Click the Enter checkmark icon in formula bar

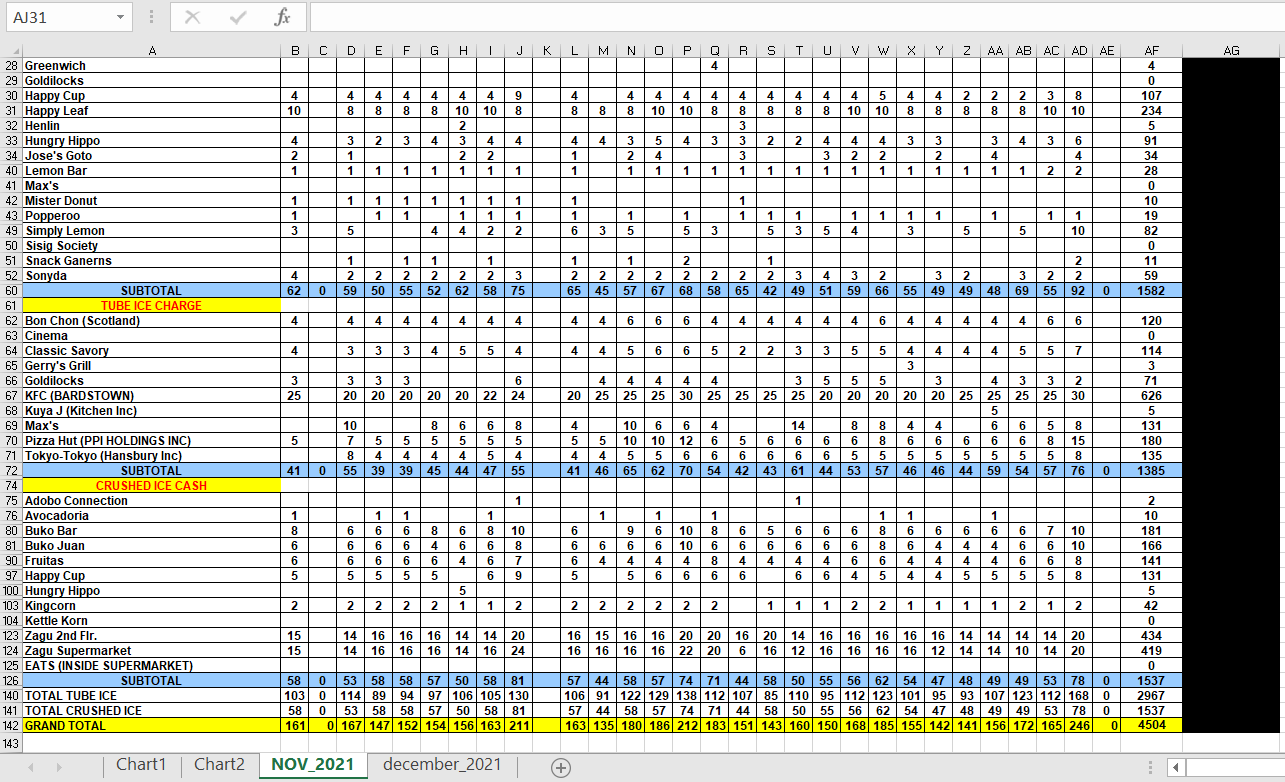(238, 17)
